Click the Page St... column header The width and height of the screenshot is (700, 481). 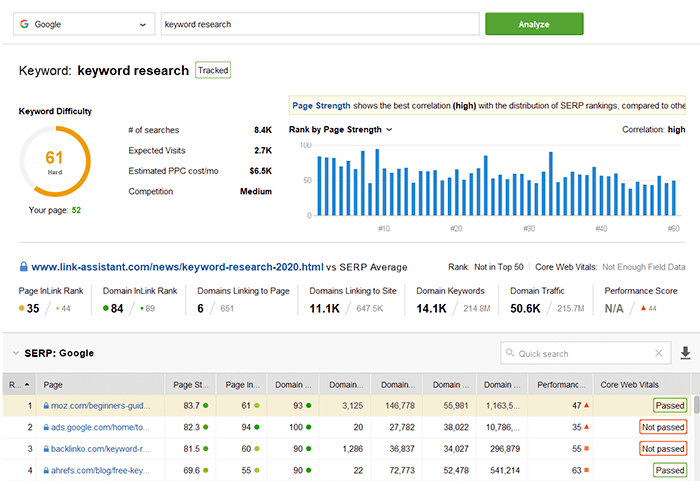point(191,385)
